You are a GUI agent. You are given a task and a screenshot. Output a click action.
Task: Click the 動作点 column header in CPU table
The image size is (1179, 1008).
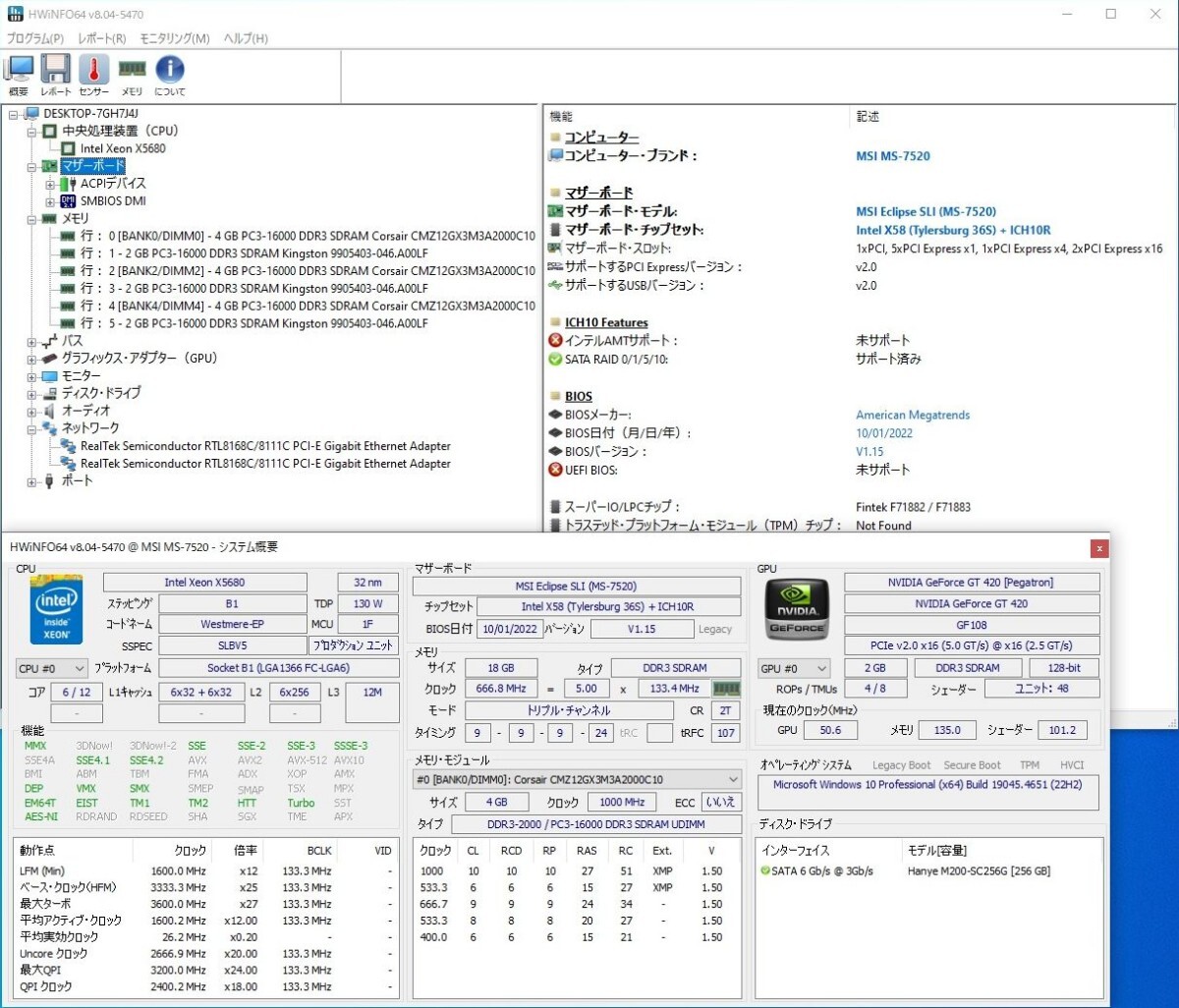coord(37,850)
